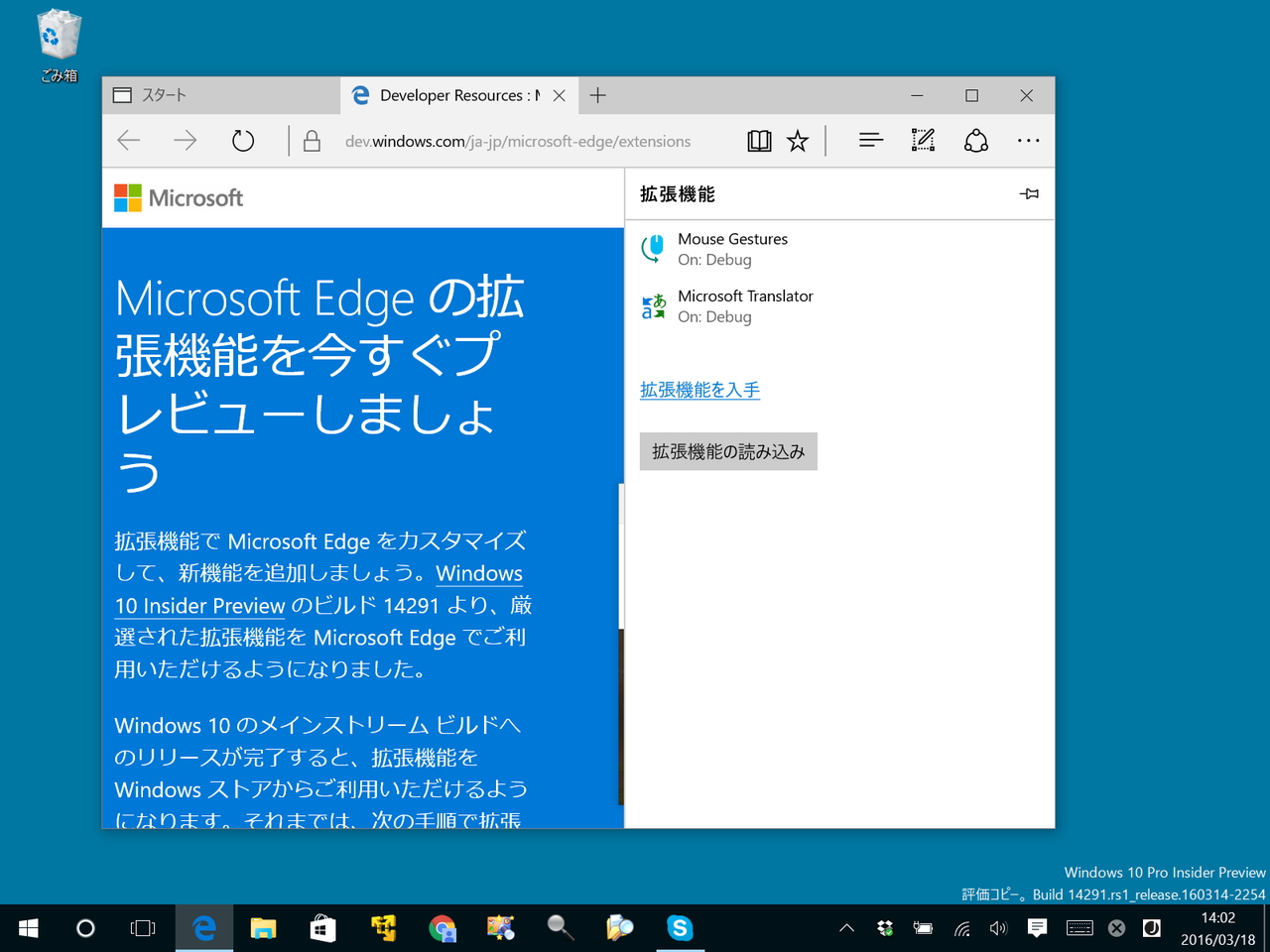Click the address bar URL field
The height and width of the screenshot is (952, 1270).
coord(516,141)
